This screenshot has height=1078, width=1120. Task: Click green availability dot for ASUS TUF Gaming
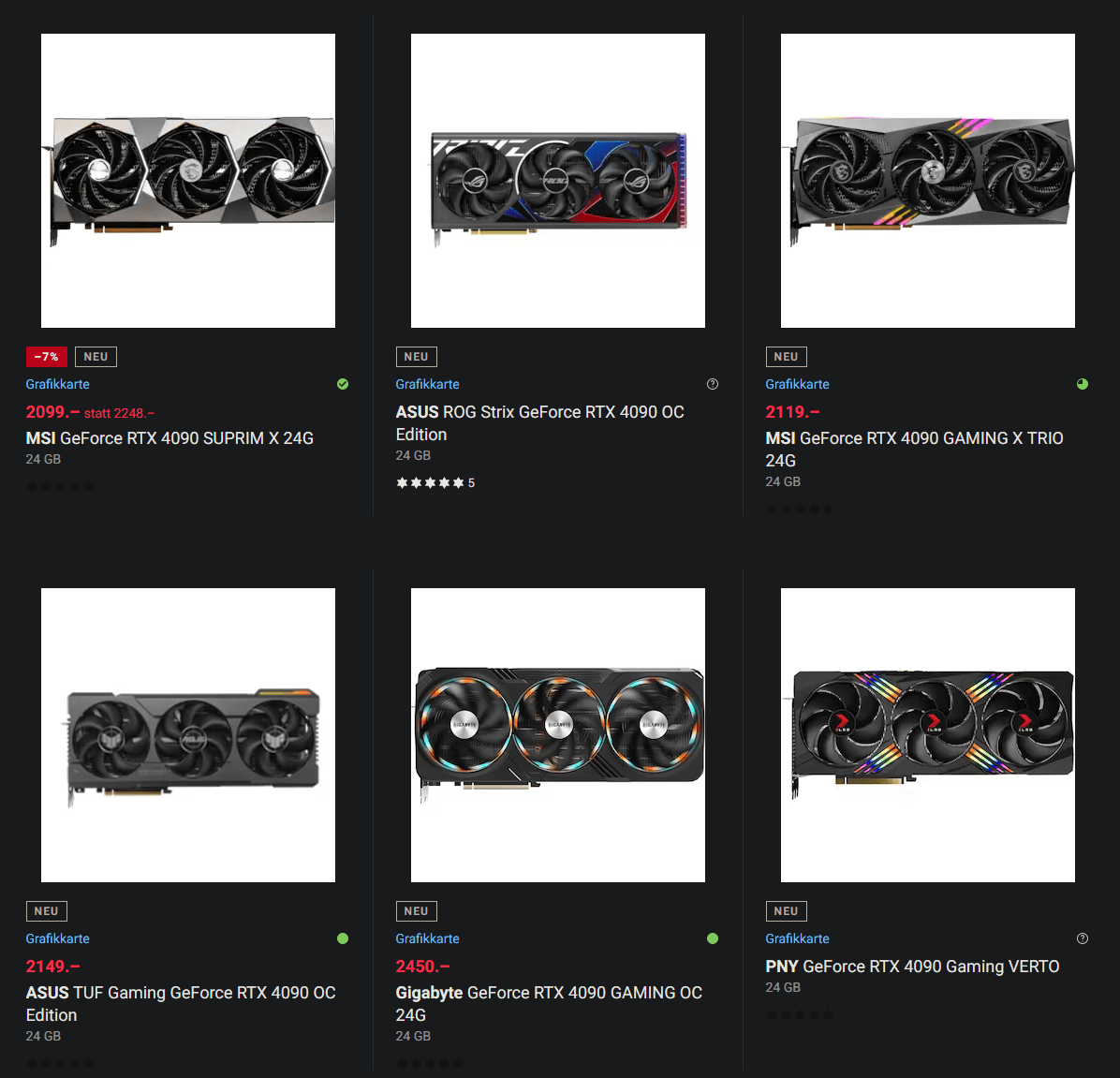pos(343,938)
